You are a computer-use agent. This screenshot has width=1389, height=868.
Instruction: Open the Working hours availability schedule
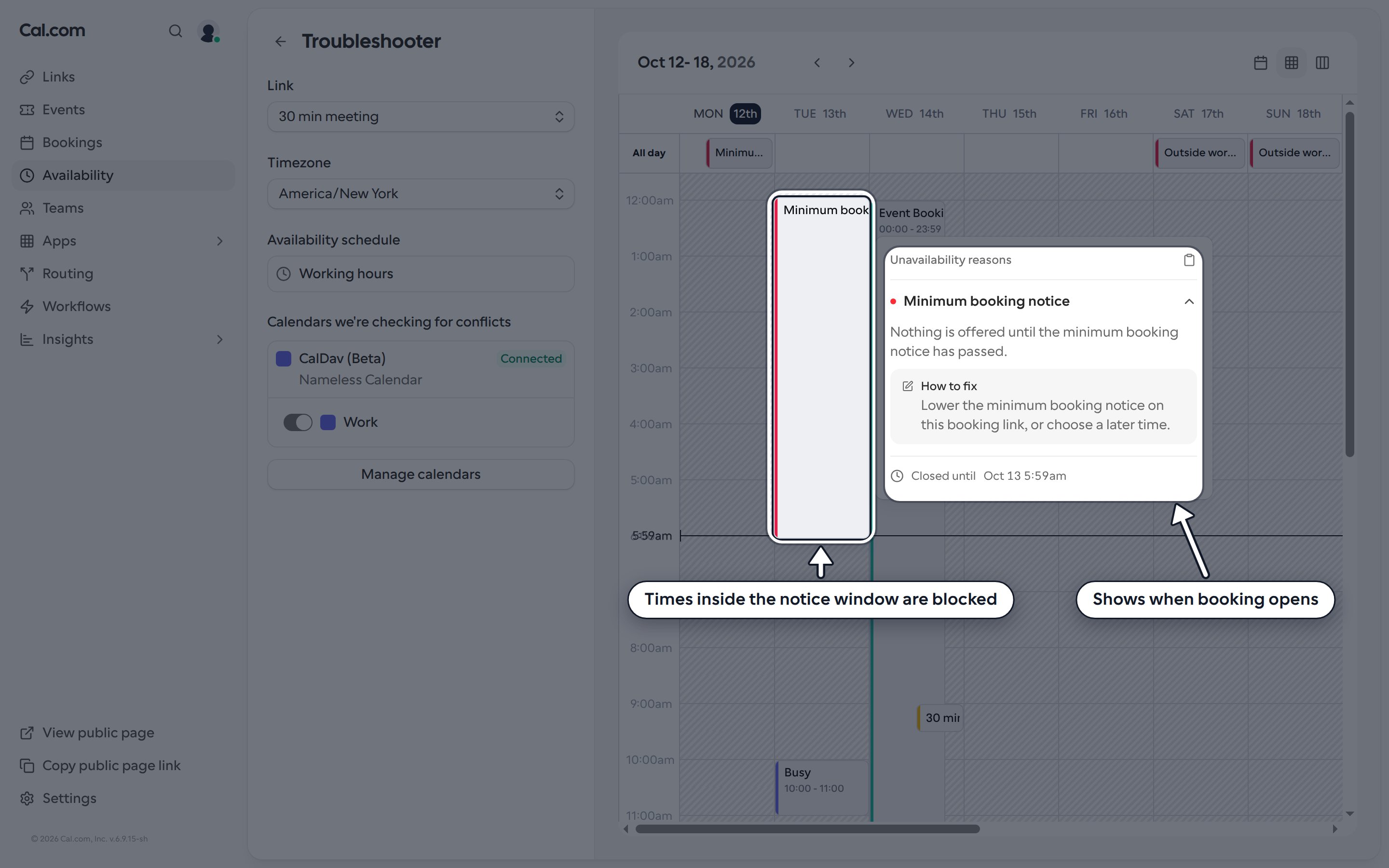pos(421,274)
